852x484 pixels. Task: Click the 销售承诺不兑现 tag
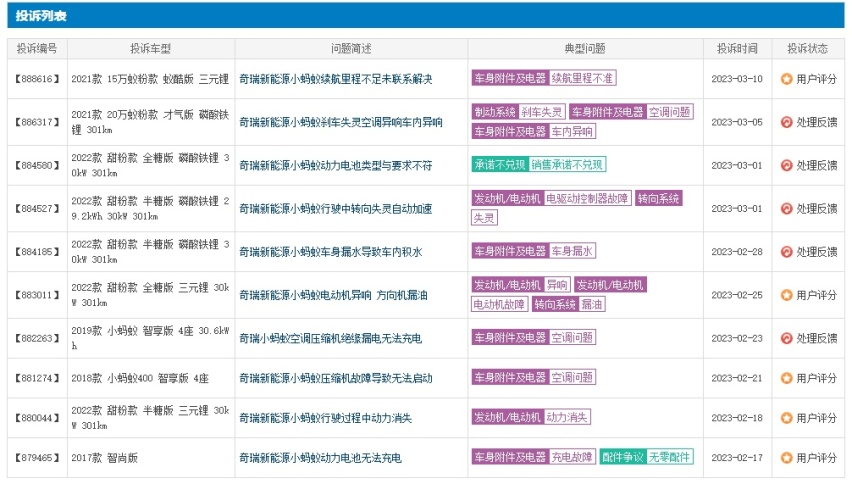pyautogui.click(x=567, y=165)
